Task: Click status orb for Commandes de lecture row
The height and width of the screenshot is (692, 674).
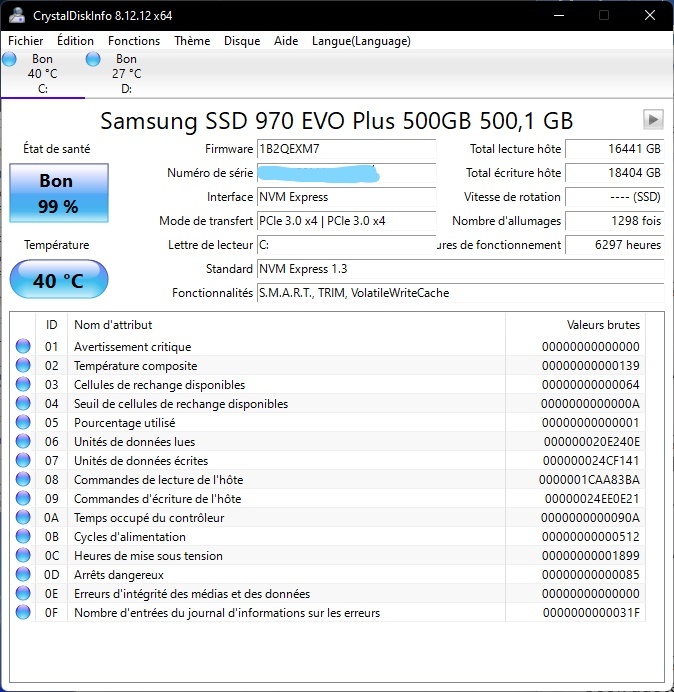Action: [23, 479]
